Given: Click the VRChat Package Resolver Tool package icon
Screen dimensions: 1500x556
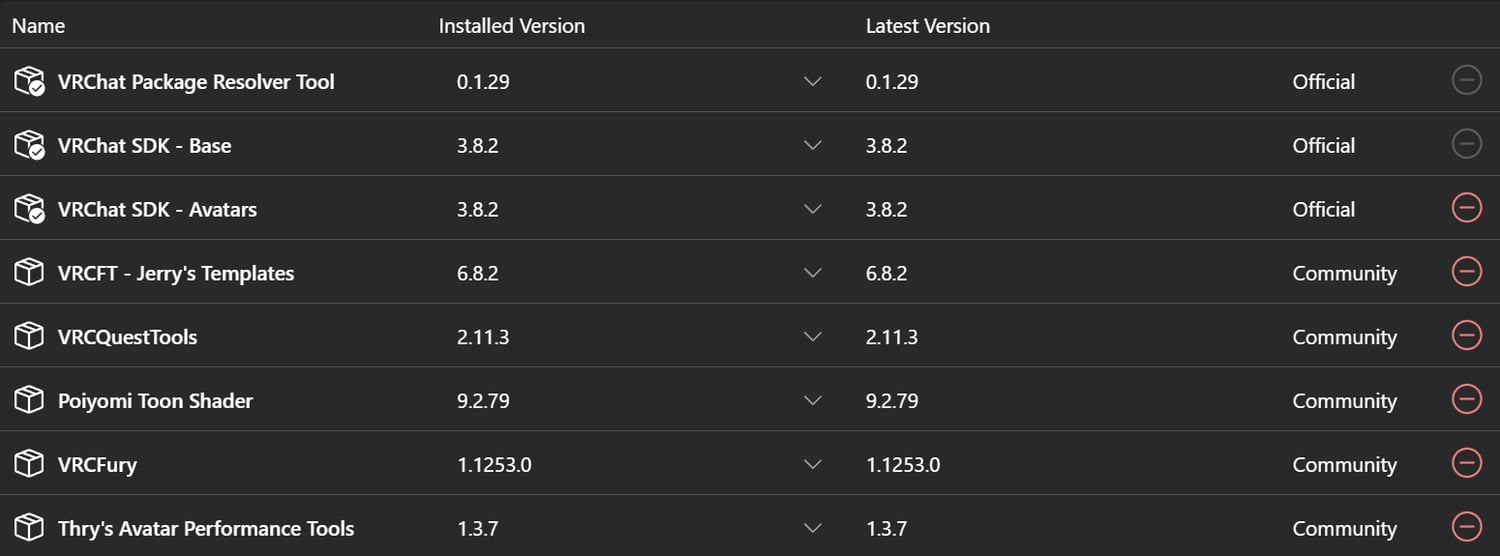Looking at the screenshot, I should click(29, 81).
